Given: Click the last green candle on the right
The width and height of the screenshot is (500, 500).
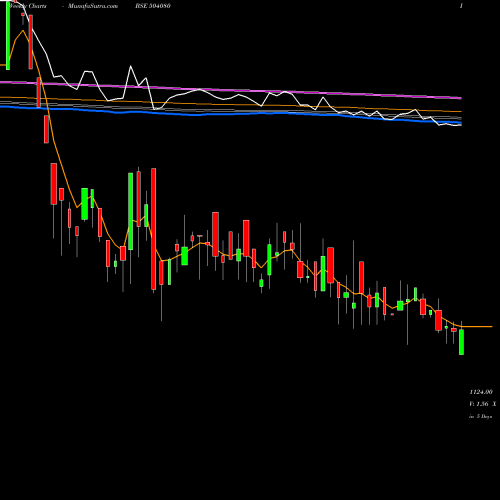Looking at the screenshot, I should pos(461,342).
